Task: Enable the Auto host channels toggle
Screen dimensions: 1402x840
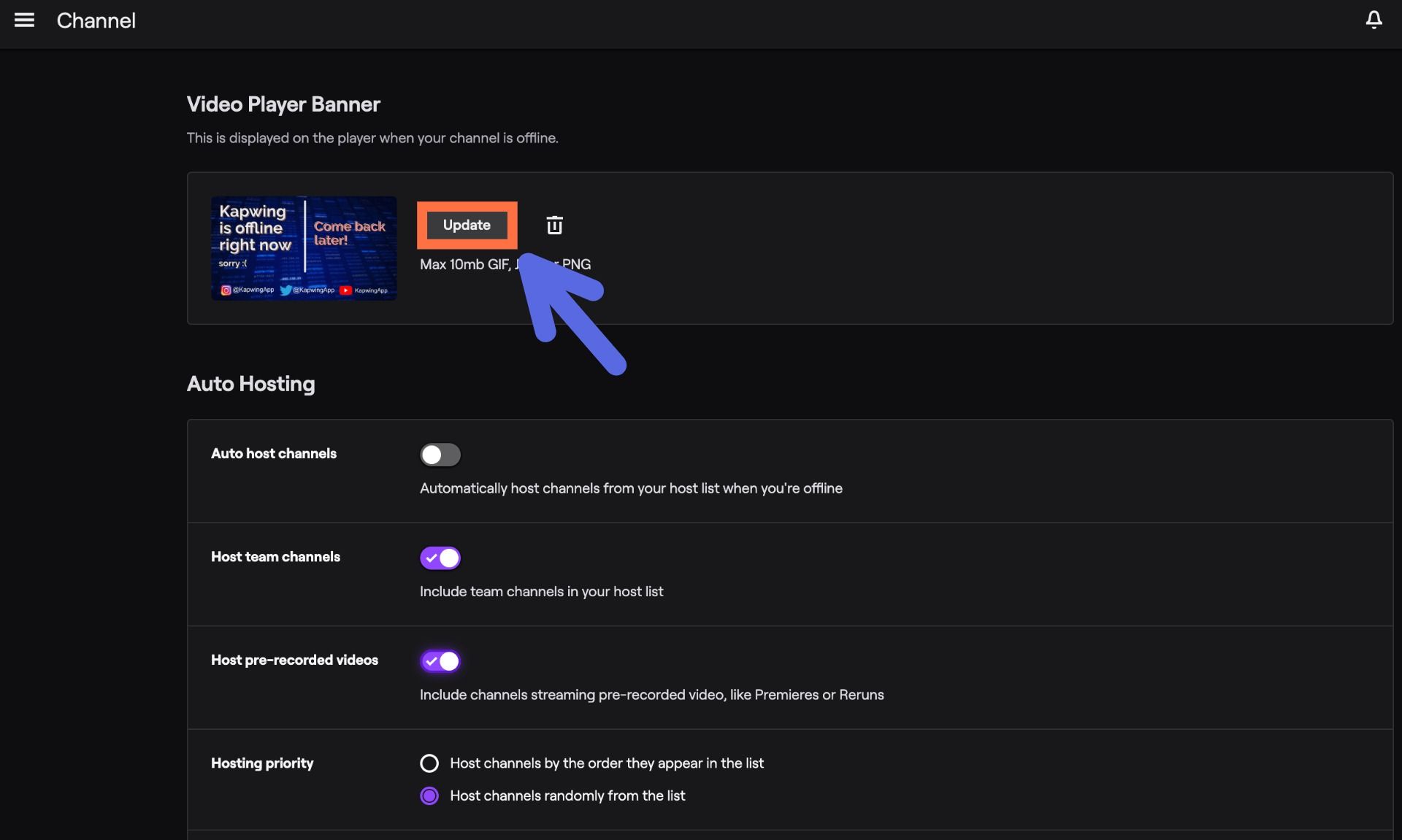Action: [440, 455]
